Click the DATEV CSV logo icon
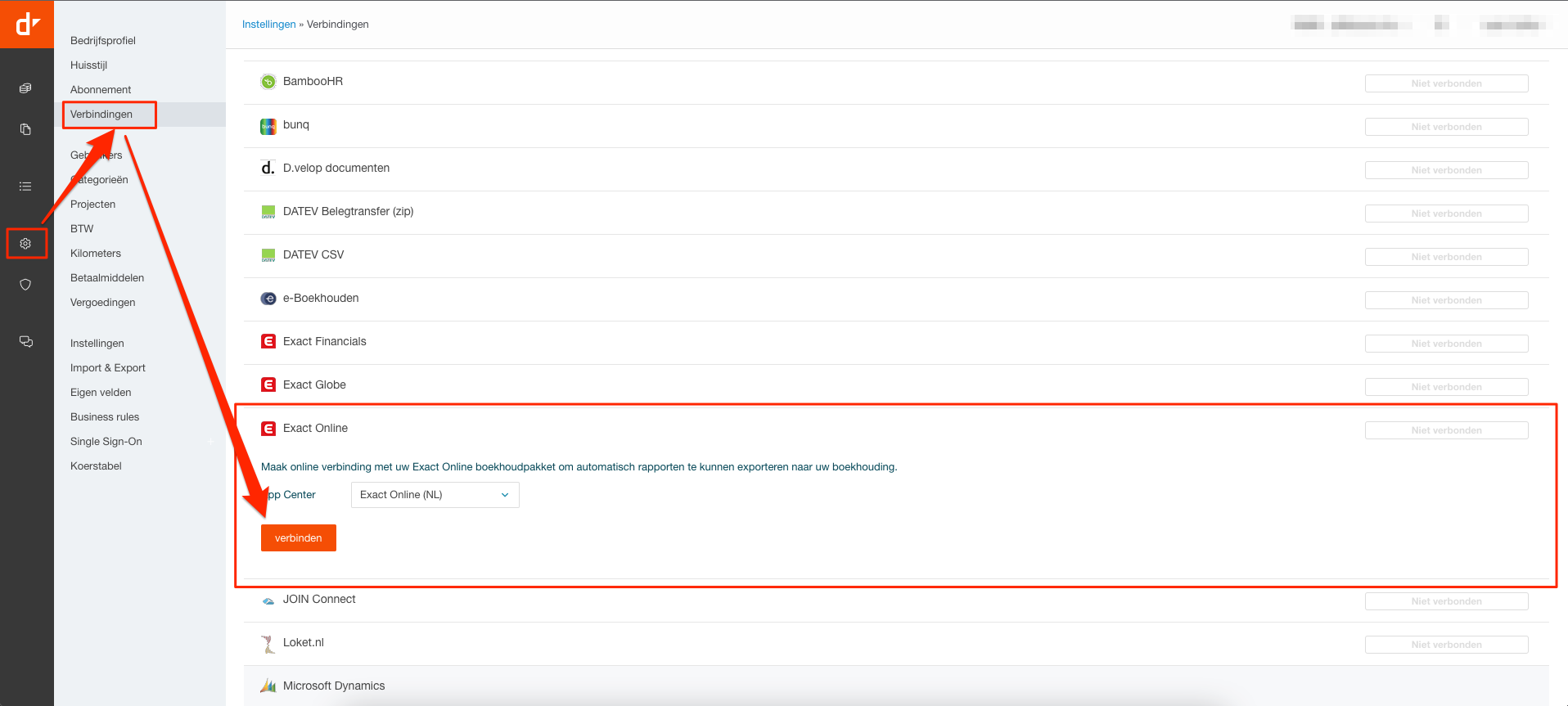1568x706 pixels. click(x=268, y=255)
